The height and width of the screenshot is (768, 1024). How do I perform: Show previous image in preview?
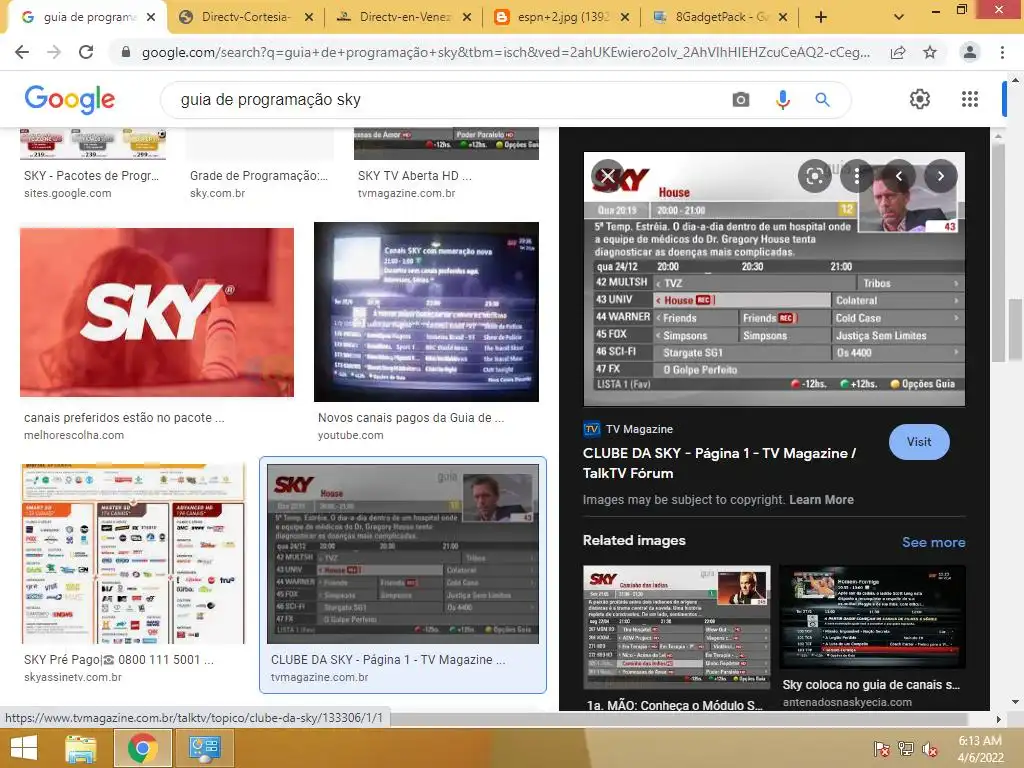(x=899, y=176)
